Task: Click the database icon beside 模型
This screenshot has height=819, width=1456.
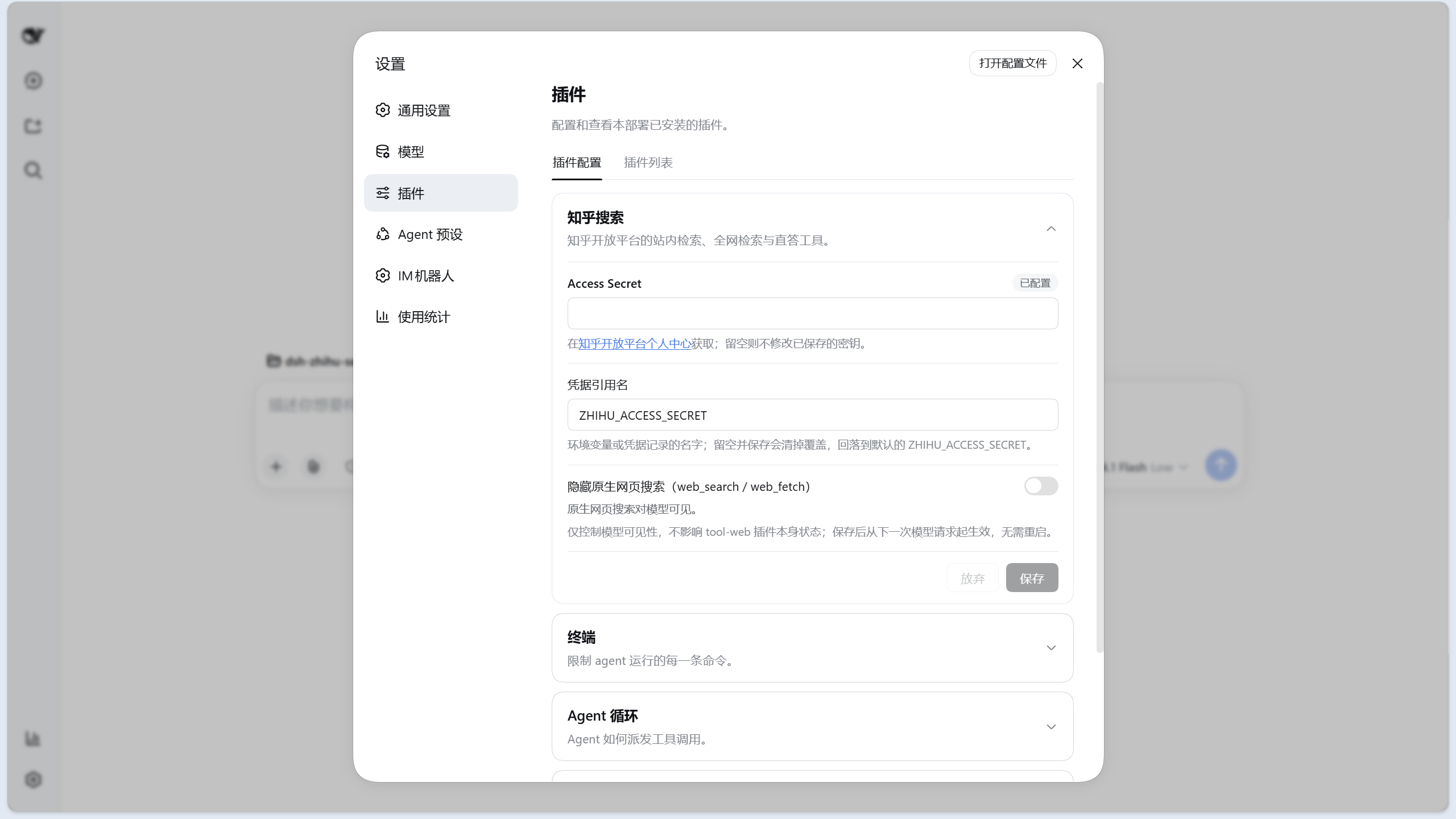Action: tap(383, 151)
